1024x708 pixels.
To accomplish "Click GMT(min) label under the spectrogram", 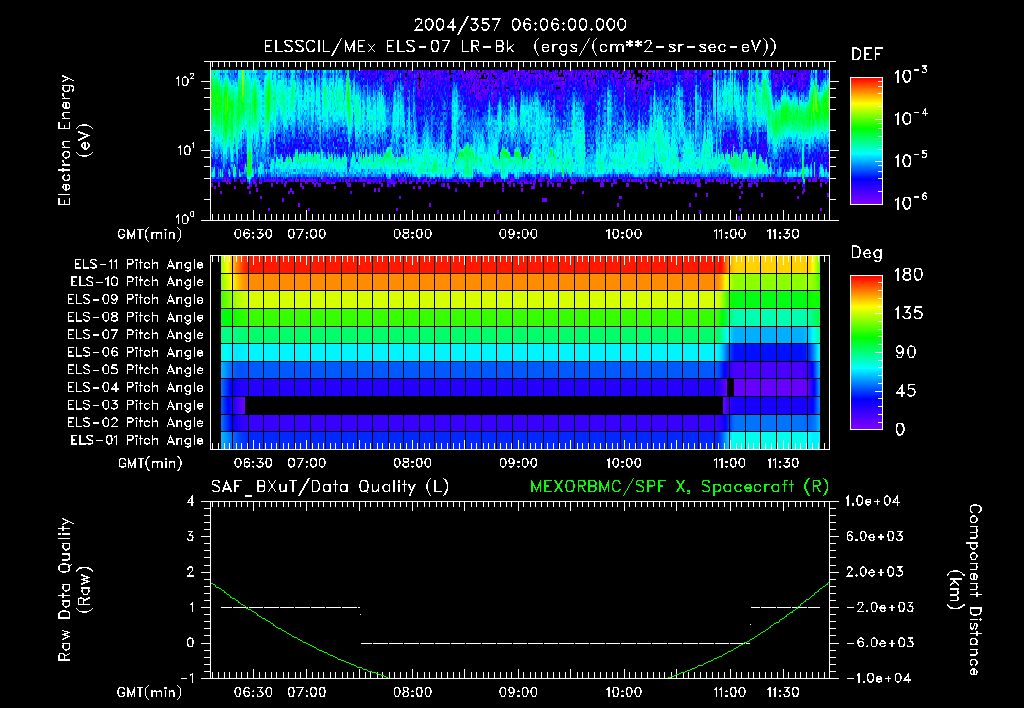I will click(x=150, y=234).
